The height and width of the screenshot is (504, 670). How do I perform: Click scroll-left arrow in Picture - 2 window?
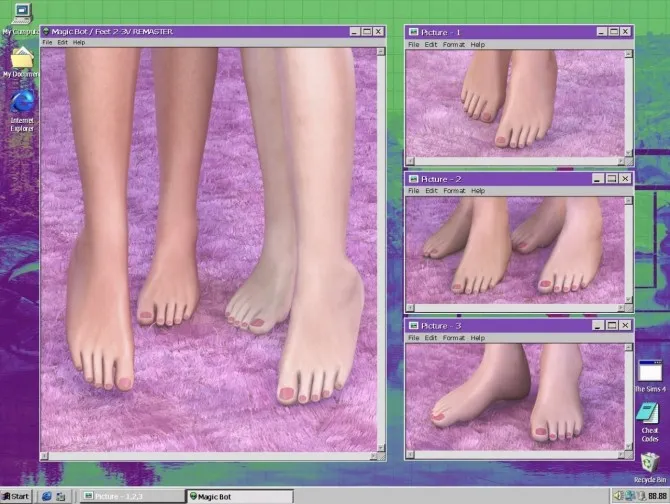click(410, 308)
